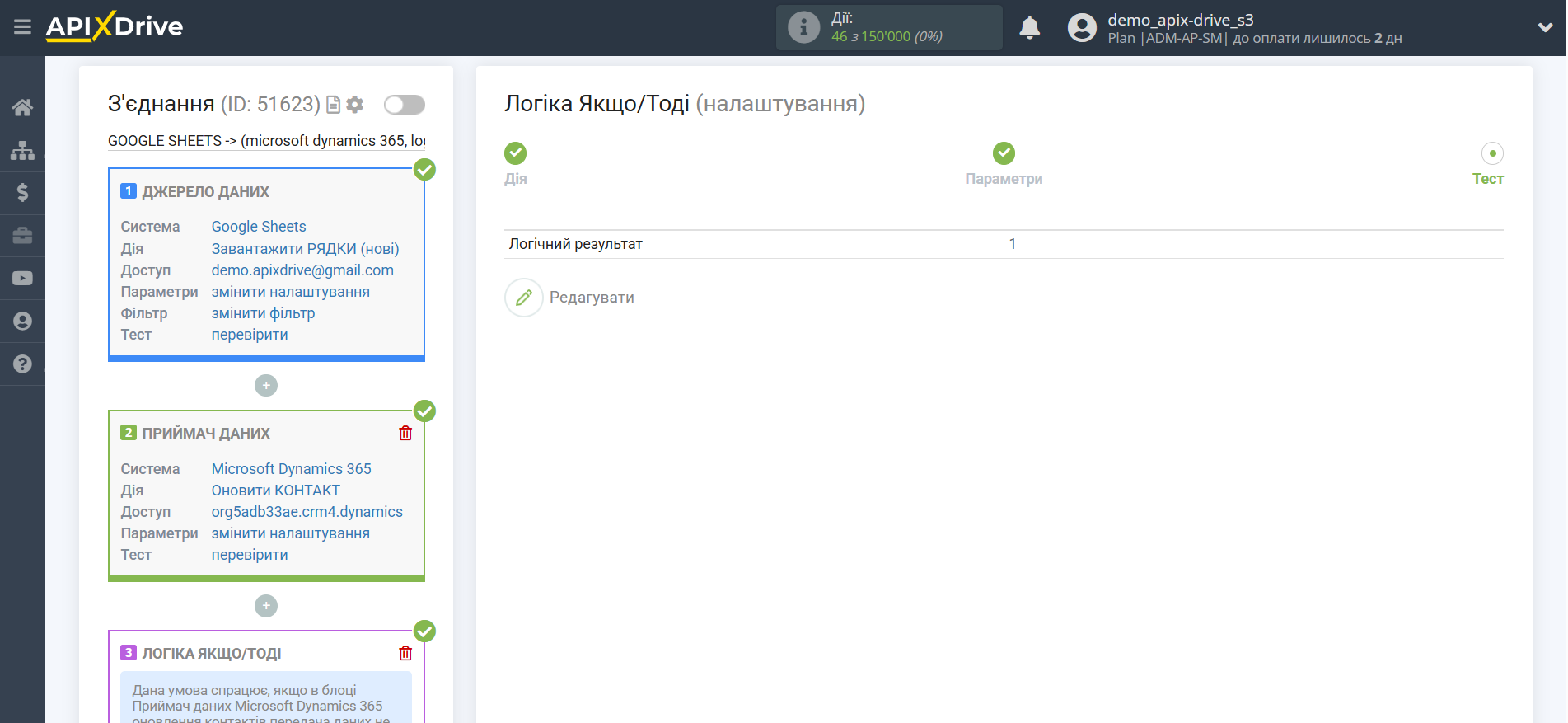1568x723 pixels.
Task: Click the receiver block green checkmark badge
Action: tap(424, 411)
